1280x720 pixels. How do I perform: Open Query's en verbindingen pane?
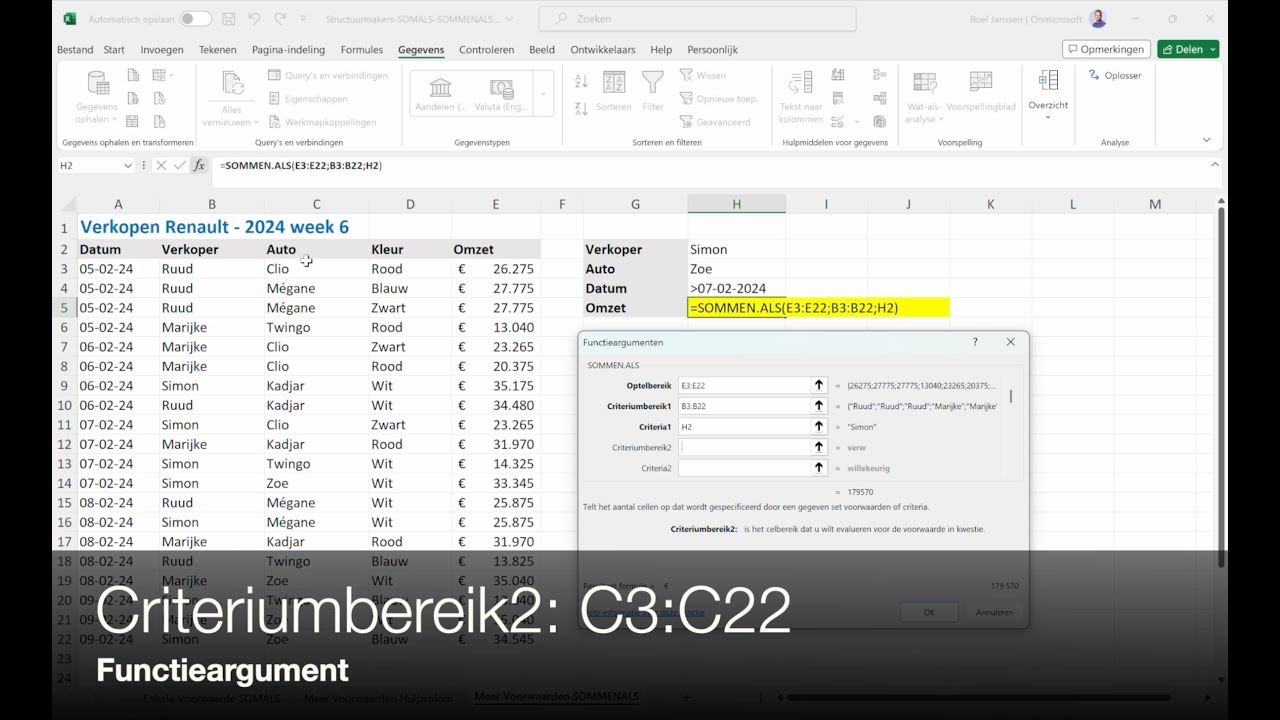328,75
